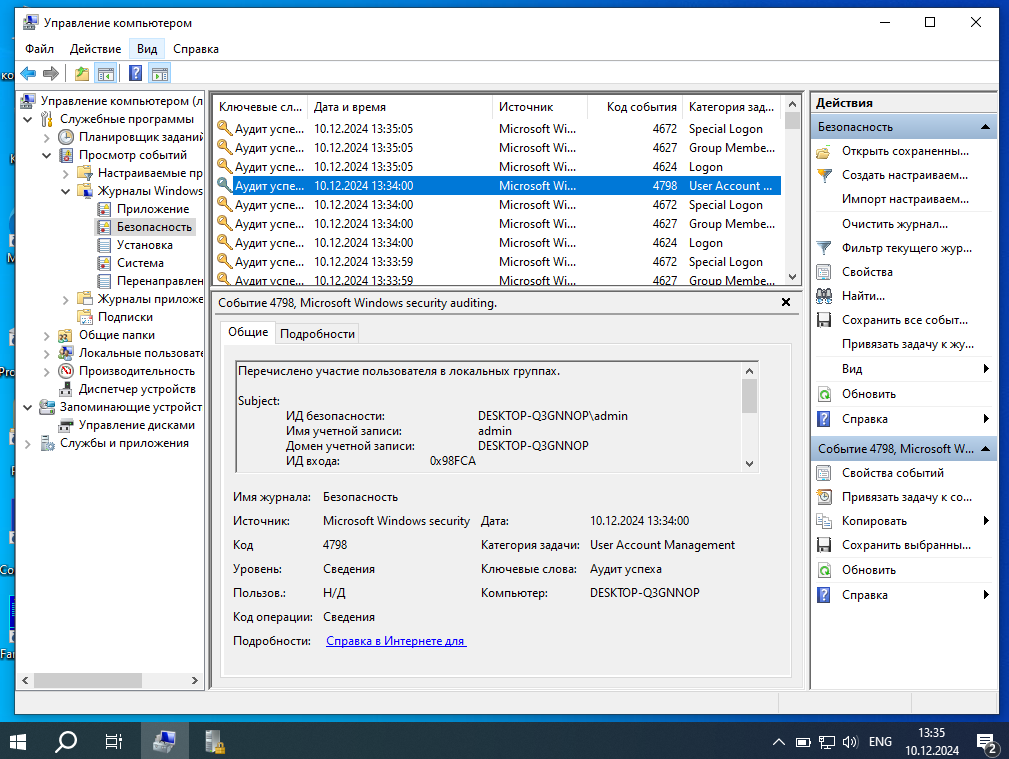Click the Up one level folder icon
1009x759 pixels.
[82, 73]
